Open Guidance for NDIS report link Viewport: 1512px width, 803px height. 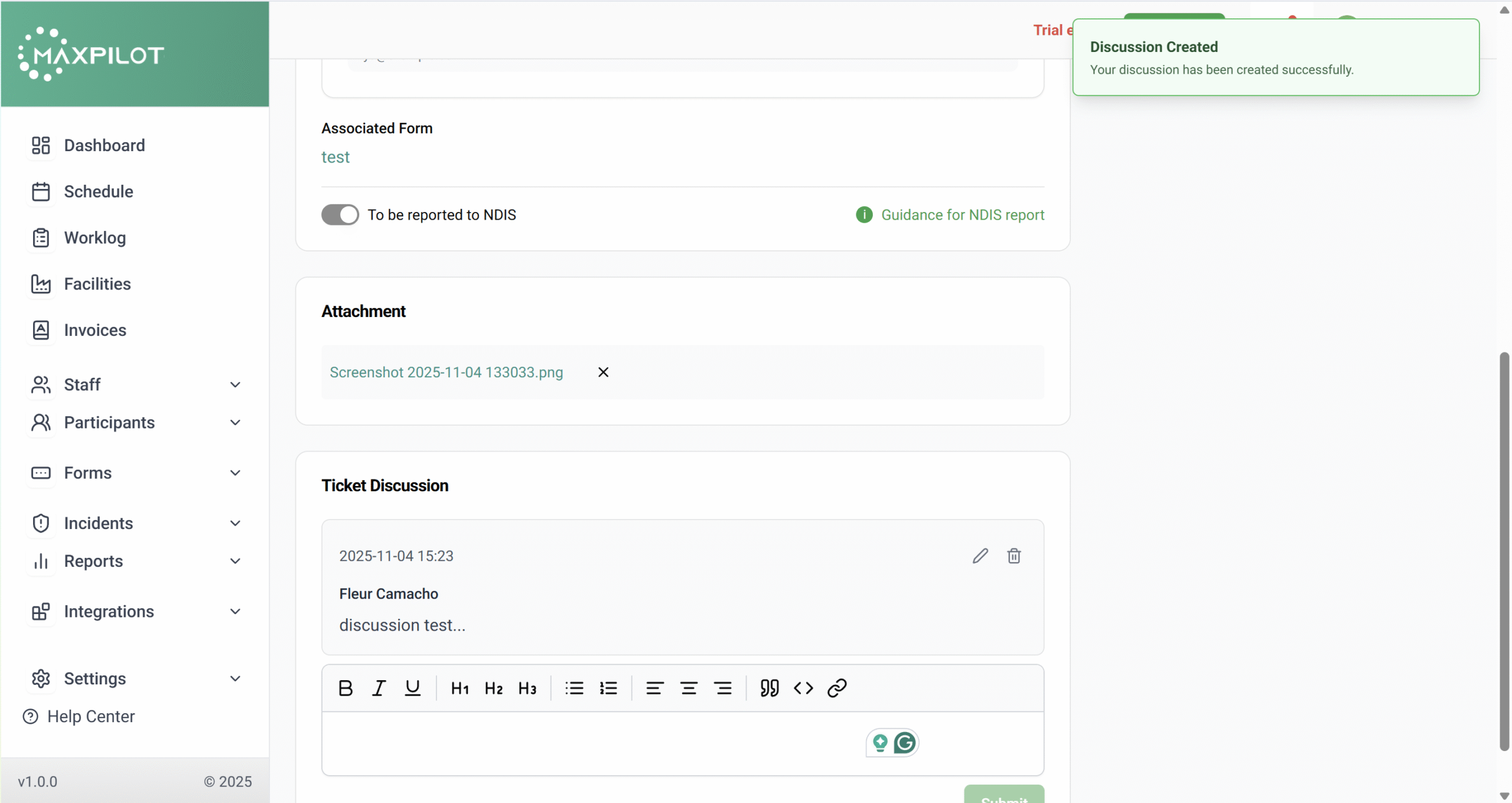962,215
